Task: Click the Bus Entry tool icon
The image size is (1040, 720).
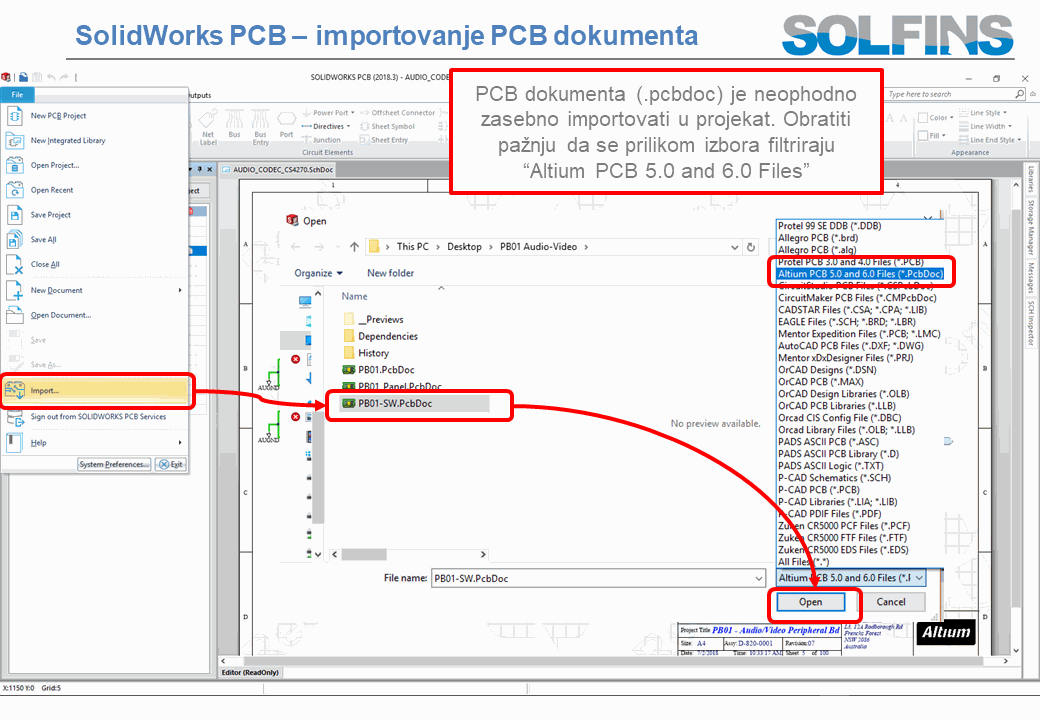Action: pyautogui.click(x=260, y=122)
